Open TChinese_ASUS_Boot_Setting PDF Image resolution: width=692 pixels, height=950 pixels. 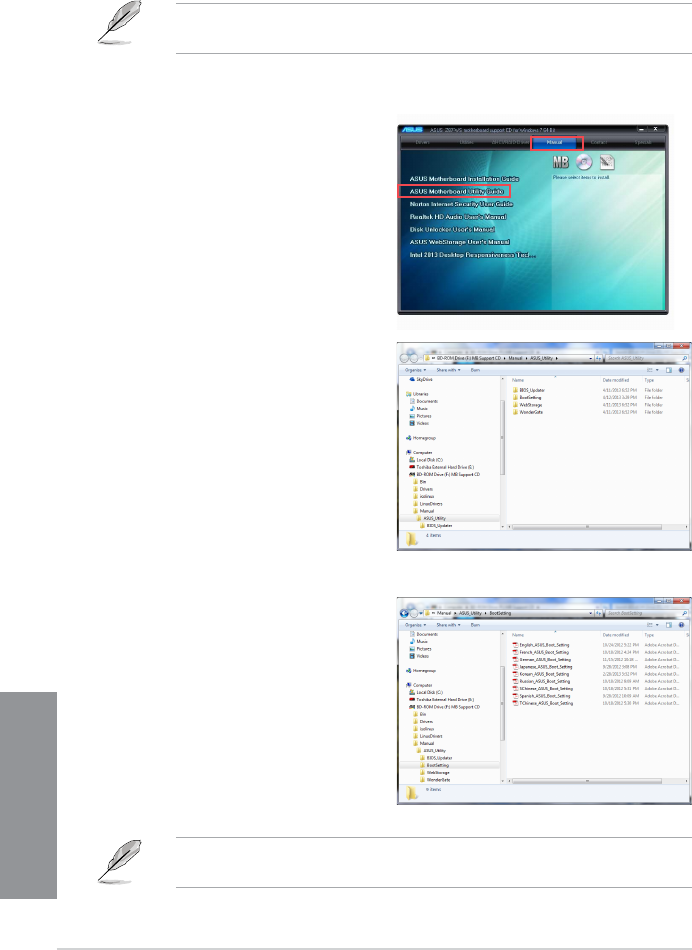coord(542,703)
